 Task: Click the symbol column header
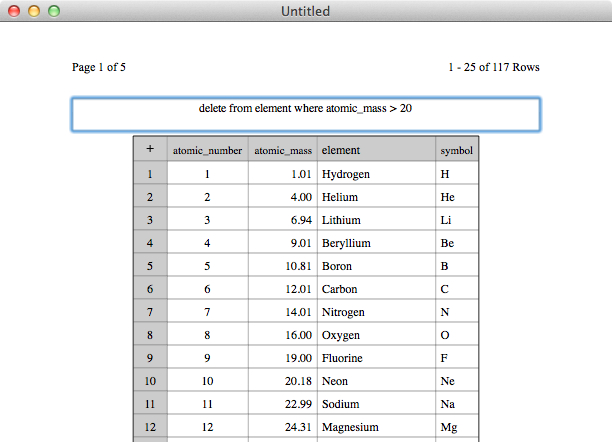457,151
